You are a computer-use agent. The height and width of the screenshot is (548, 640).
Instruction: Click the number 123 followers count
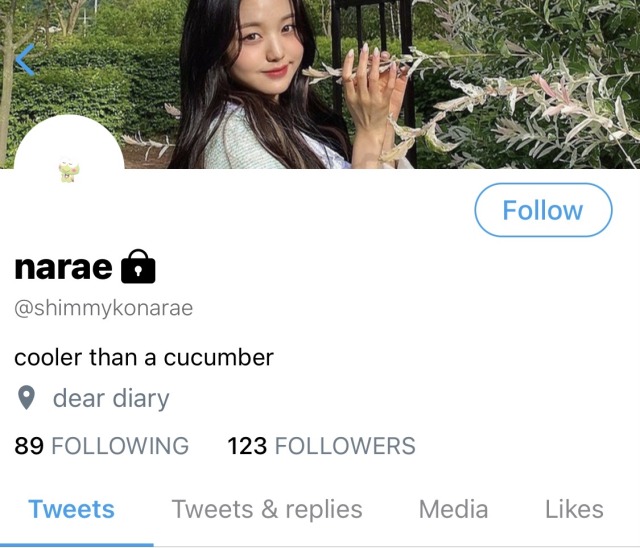click(x=247, y=446)
